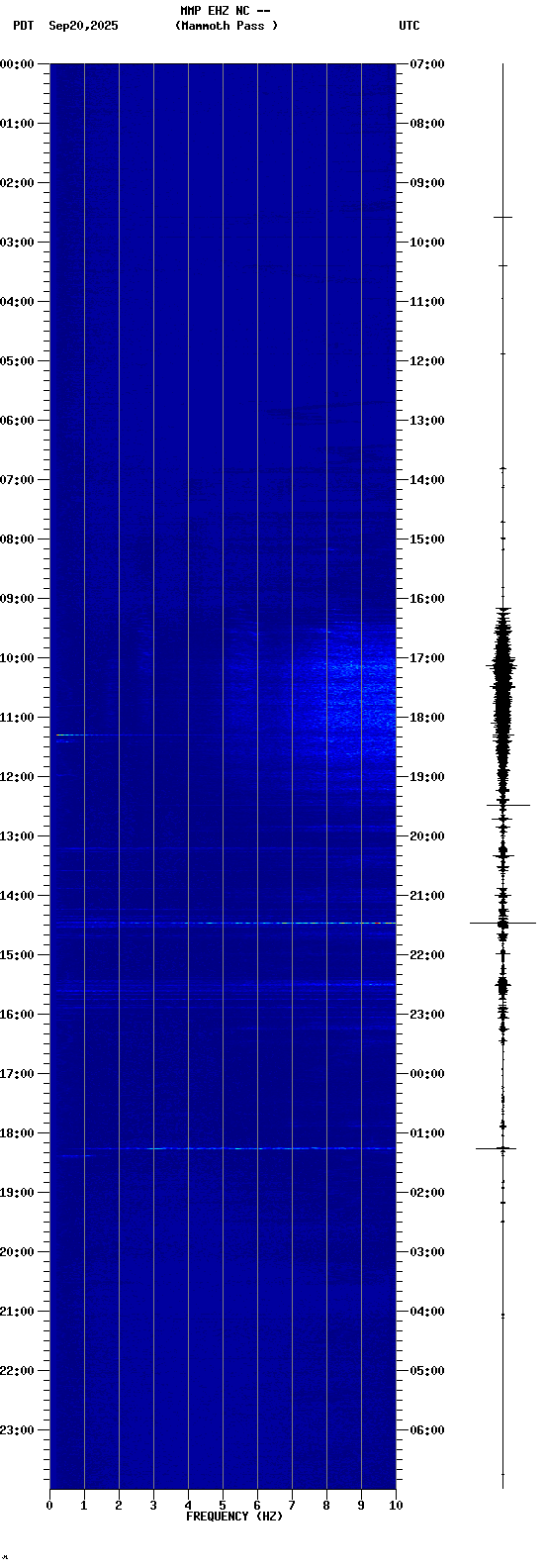Click PDT time label 18:00
Image resolution: width=546 pixels, height=1568 pixels.
[x=18, y=1133]
